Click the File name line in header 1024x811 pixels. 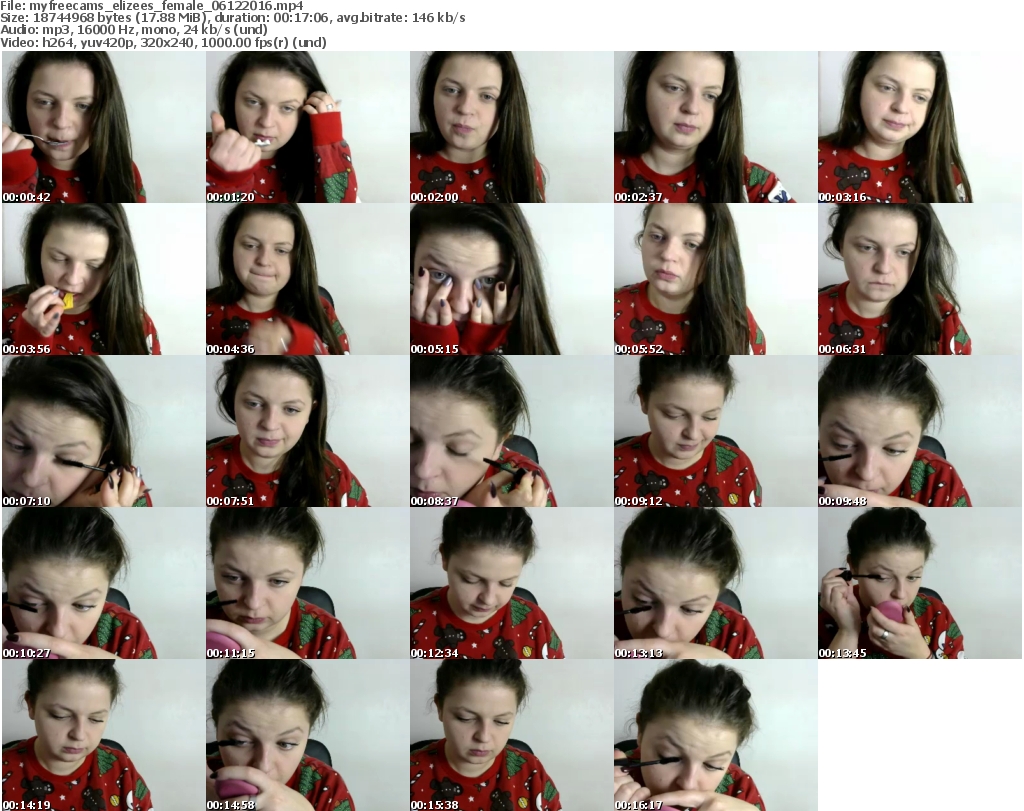tap(152, 6)
